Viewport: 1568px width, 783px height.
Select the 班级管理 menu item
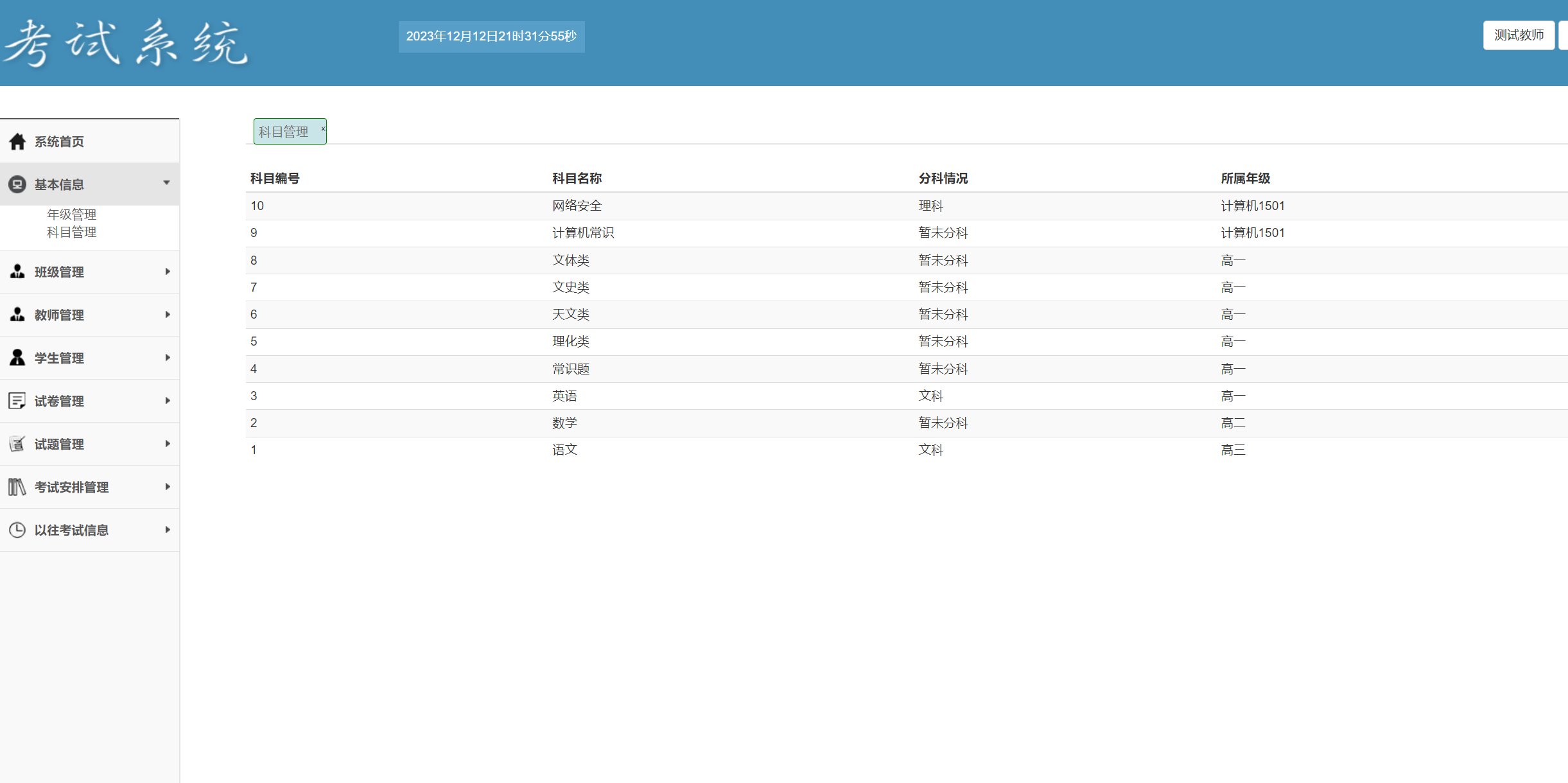[x=90, y=272]
